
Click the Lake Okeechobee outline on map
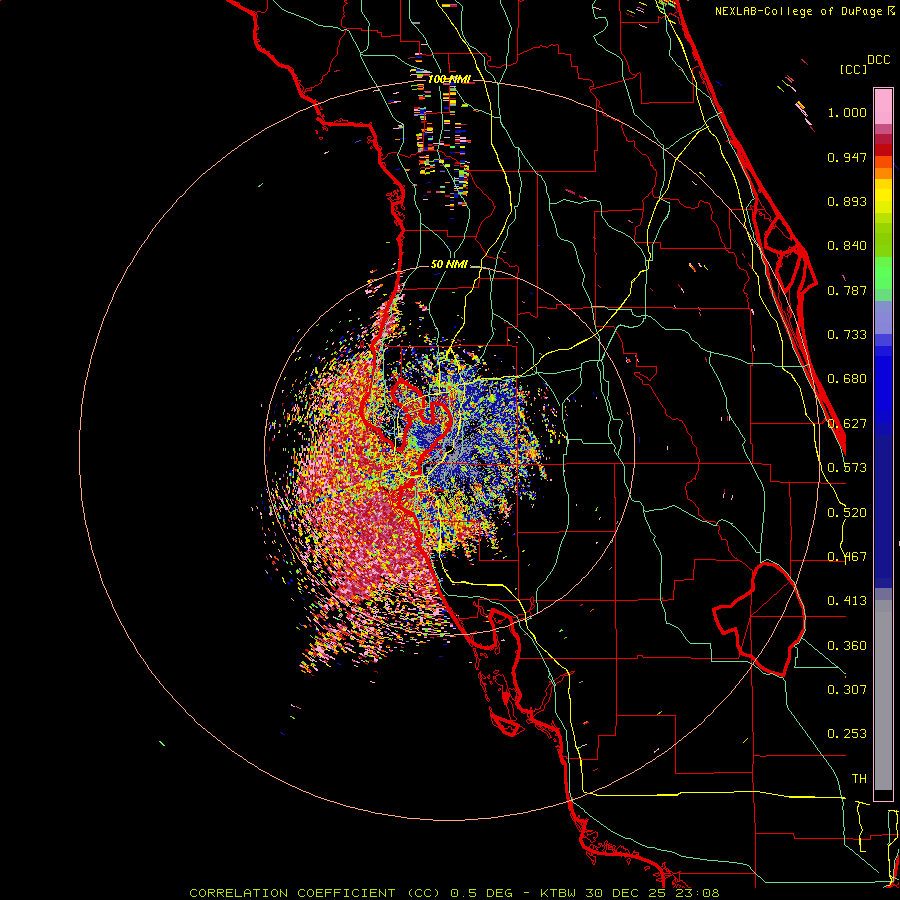pyautogui.click(x=759, y=619)
